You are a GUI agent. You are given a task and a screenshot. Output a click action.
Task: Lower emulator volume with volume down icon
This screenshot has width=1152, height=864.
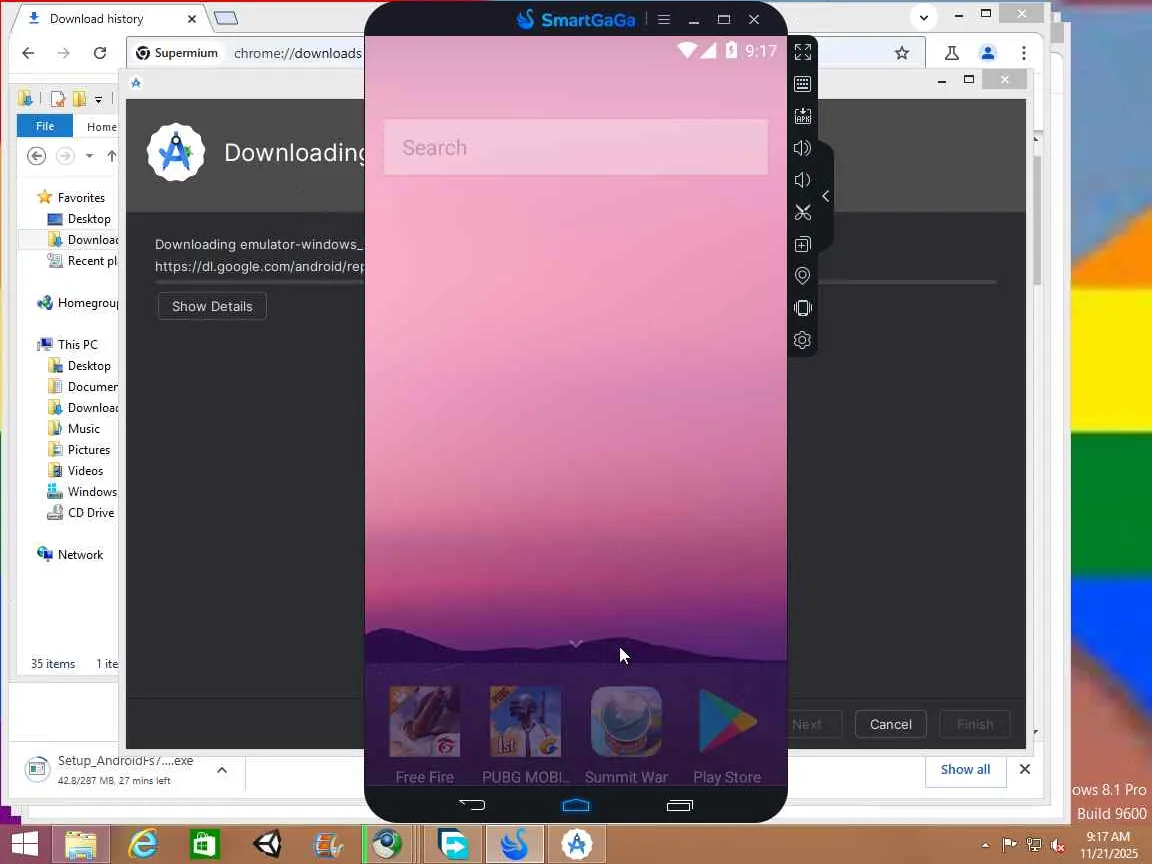[x=802, y=180]
